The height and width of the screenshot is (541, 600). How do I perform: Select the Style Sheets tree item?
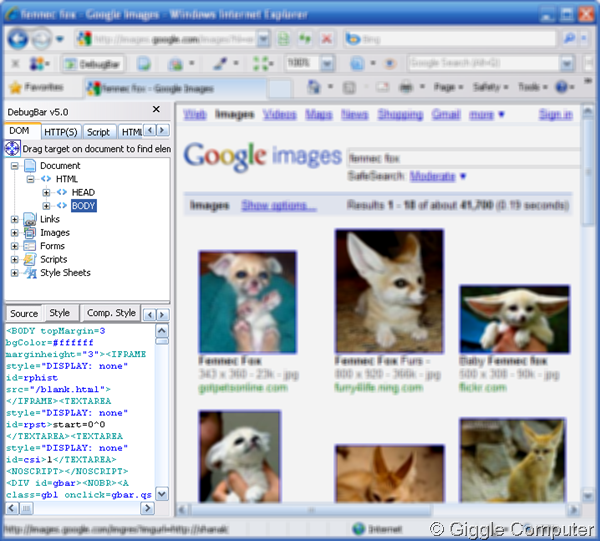65,273
